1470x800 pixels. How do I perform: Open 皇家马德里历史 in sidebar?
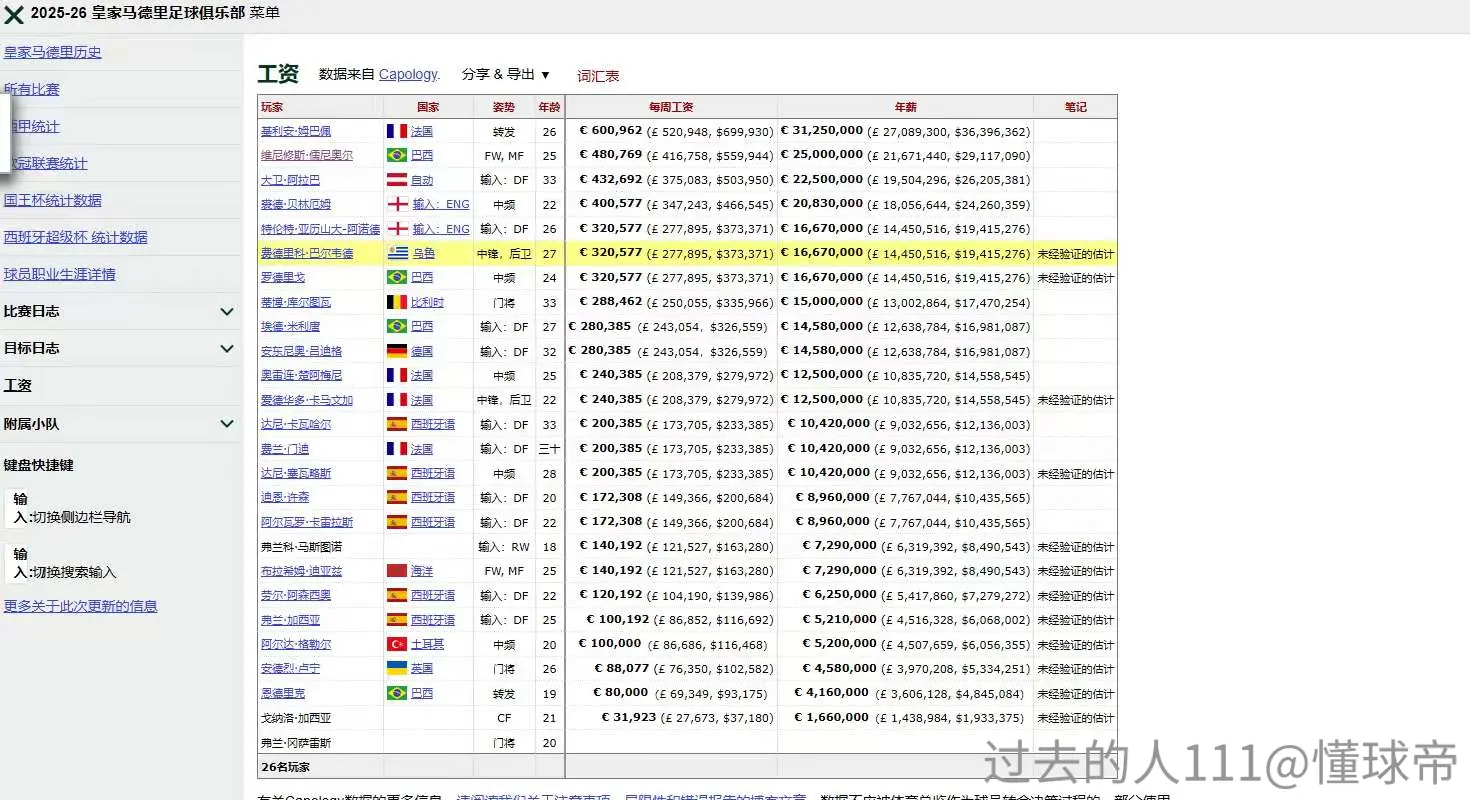[53, 52]
